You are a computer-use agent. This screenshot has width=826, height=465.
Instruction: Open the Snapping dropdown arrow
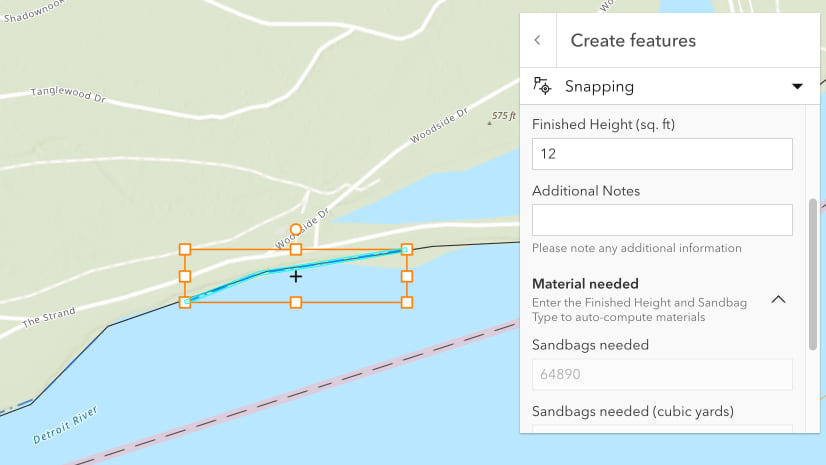click(797, 86)
